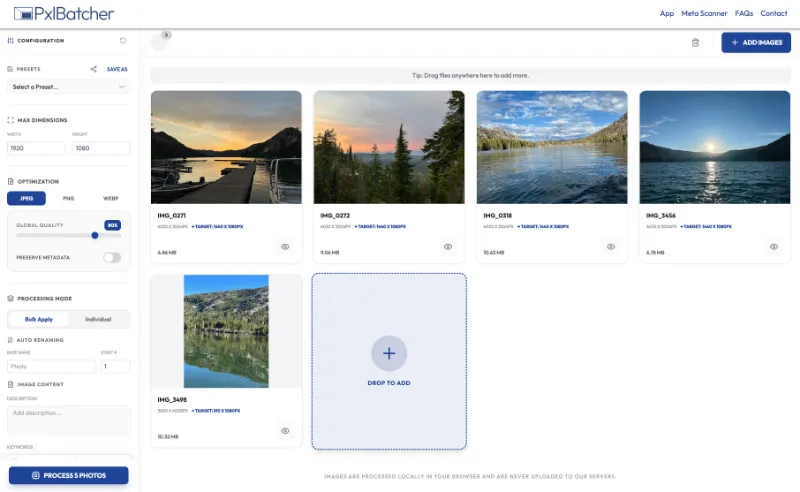Click the PxlBatcher logo
The height and width of the screenshot is (492, 800).
pos(64,13)
